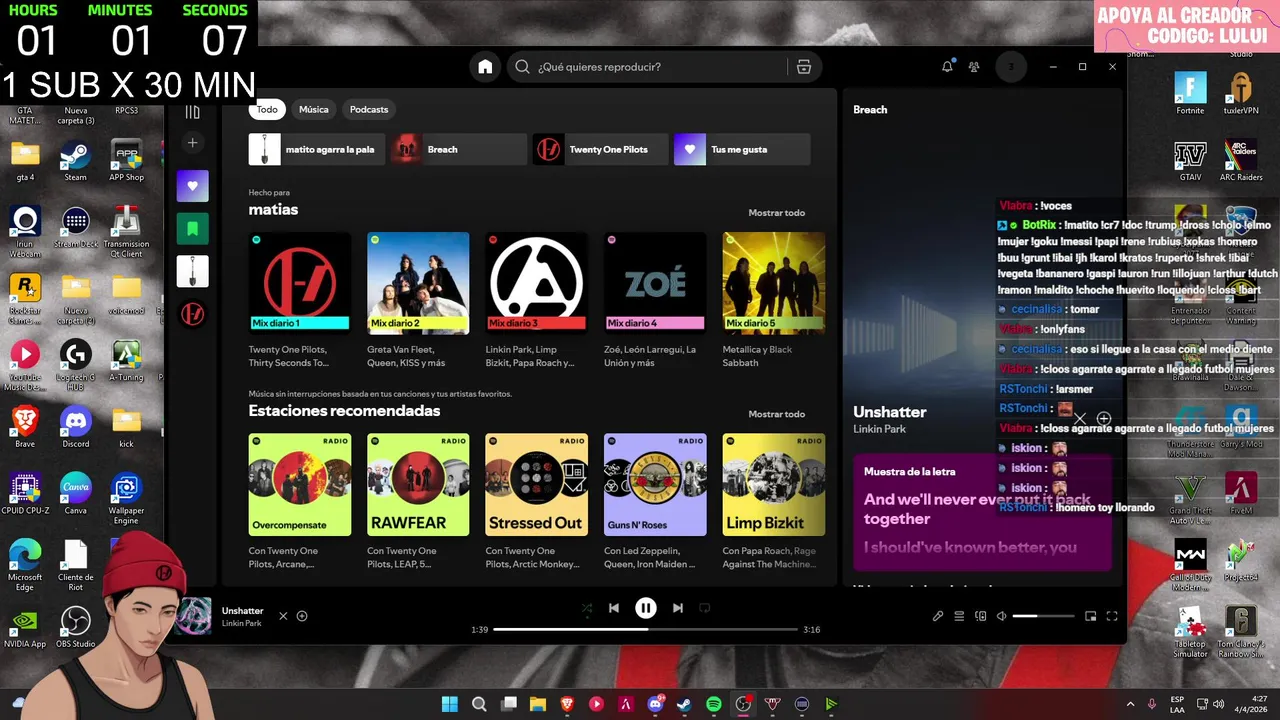Image resolution: width=1280 pixels, height=720 pixels.
Task: Skip to the next track
Action: (678, 608)
